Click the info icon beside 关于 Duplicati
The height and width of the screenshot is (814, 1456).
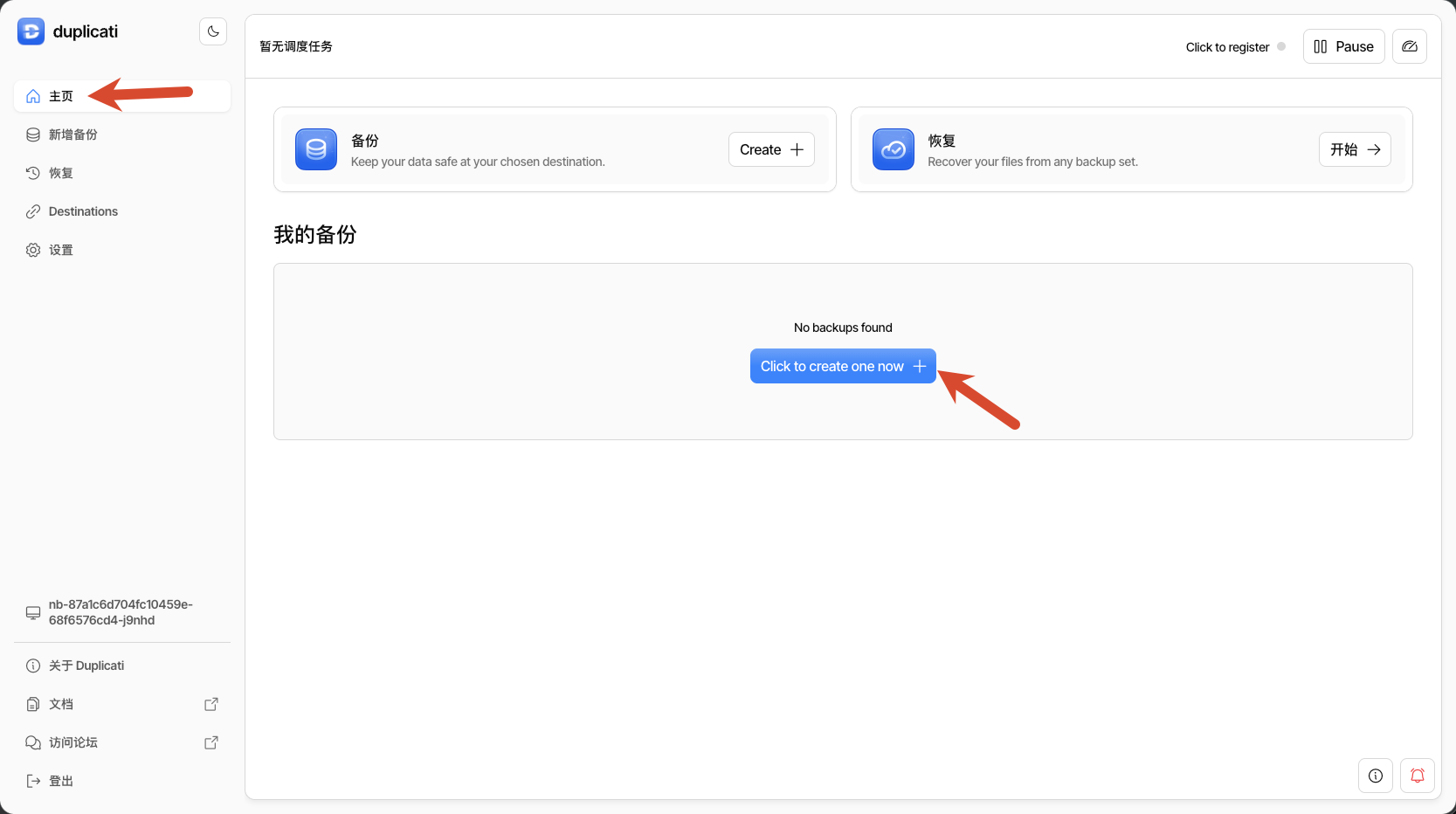tap(33, 666)
